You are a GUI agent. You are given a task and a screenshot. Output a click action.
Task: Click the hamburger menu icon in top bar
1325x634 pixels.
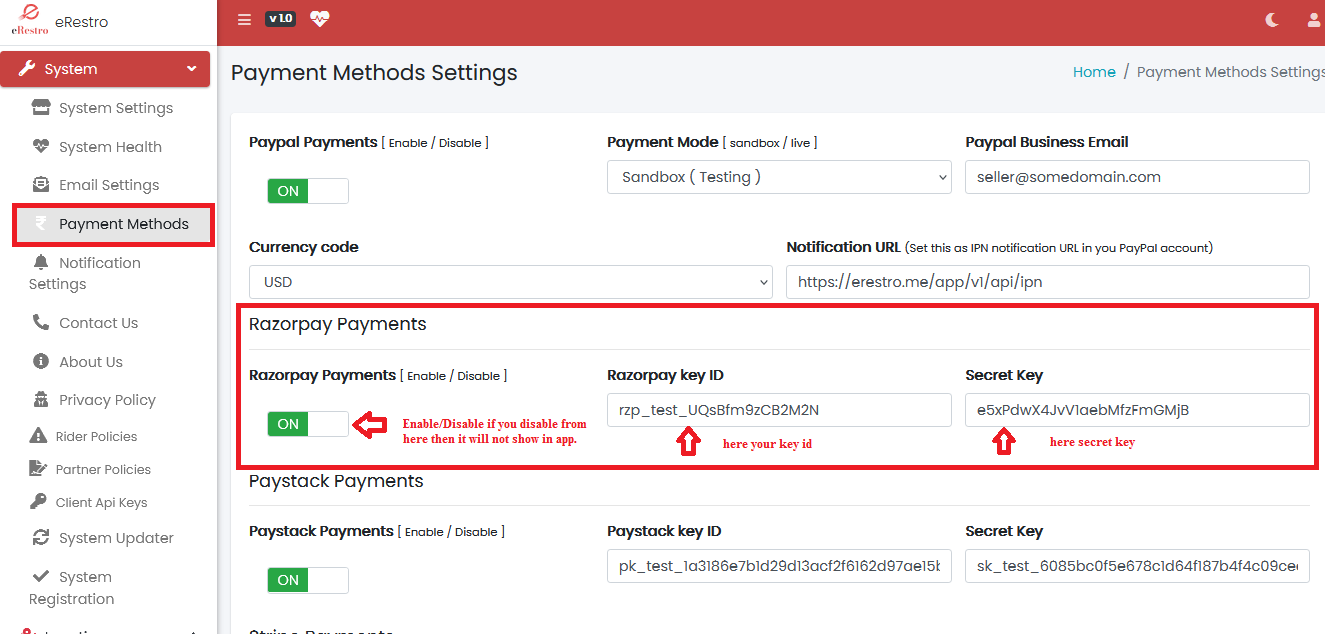(244, 19)
